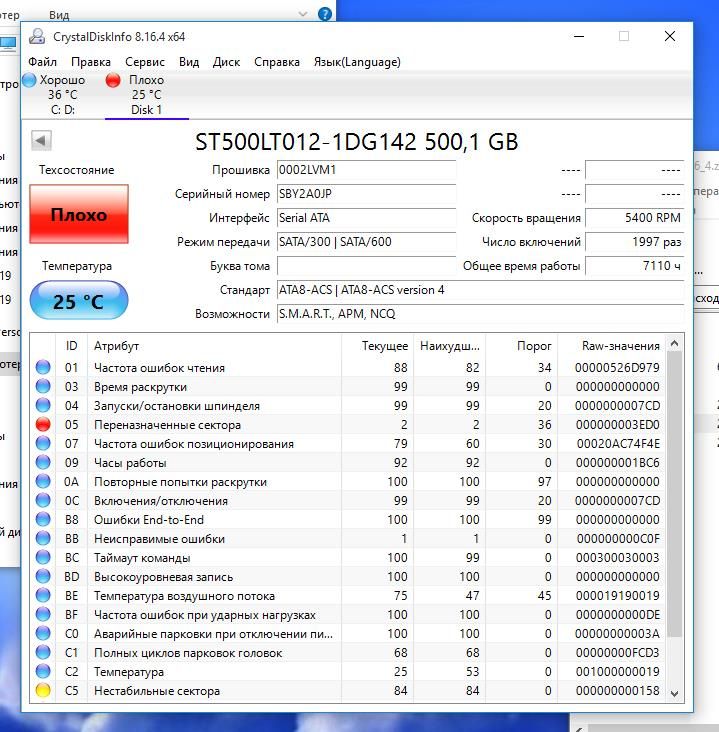Click the blue status dot for Полных циклов парковок
Screen dimensions: 719x732
(43, 653)
